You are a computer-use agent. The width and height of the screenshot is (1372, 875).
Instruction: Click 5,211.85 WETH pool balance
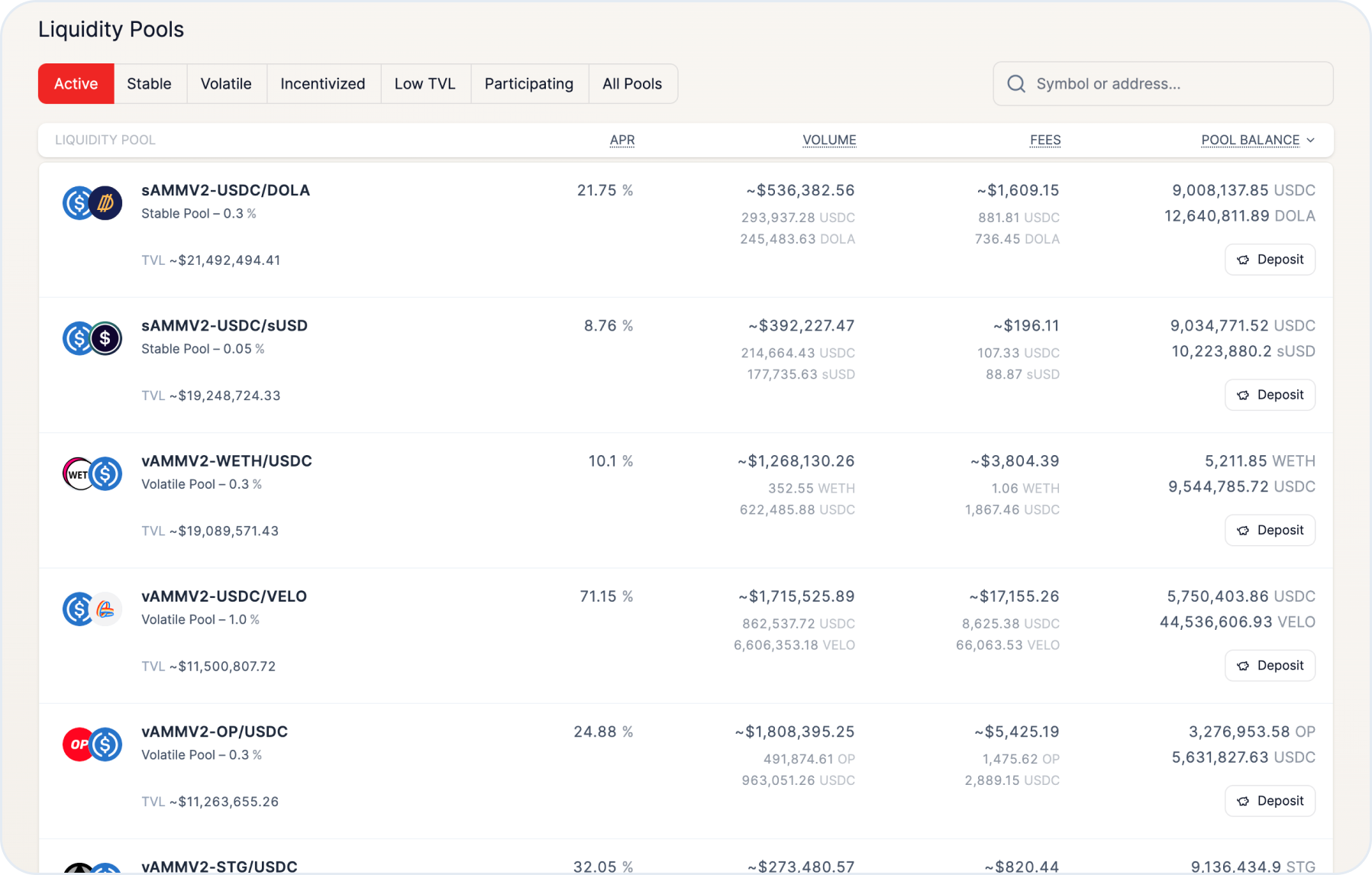point(1260,461)
